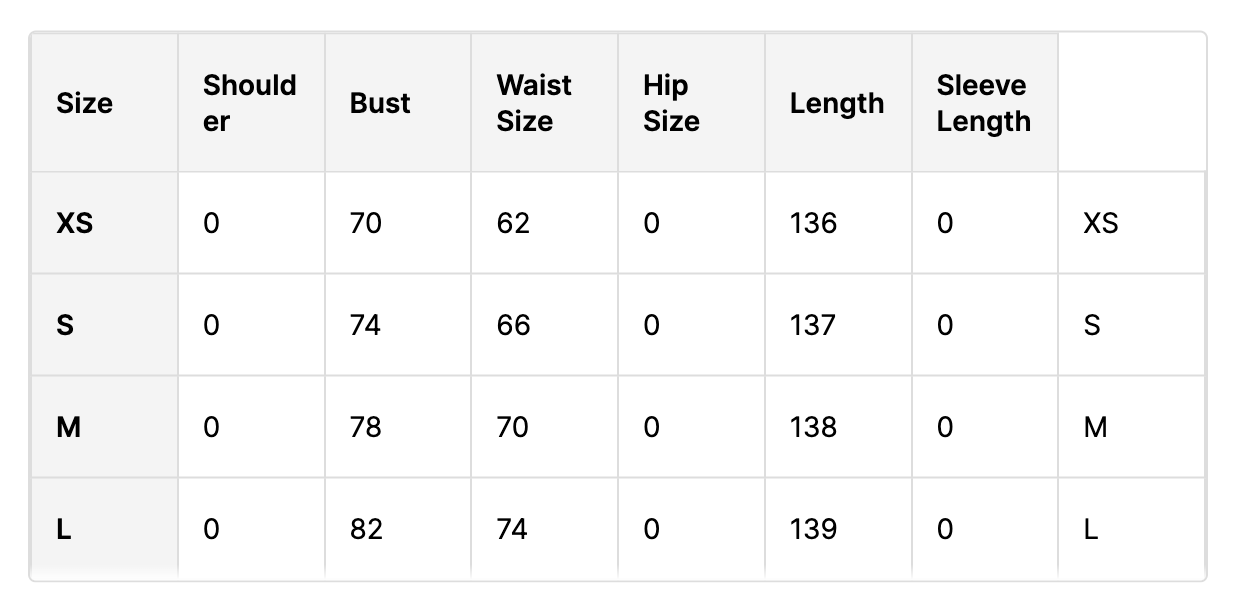Click the Size column header

click(x=104, y=103)
